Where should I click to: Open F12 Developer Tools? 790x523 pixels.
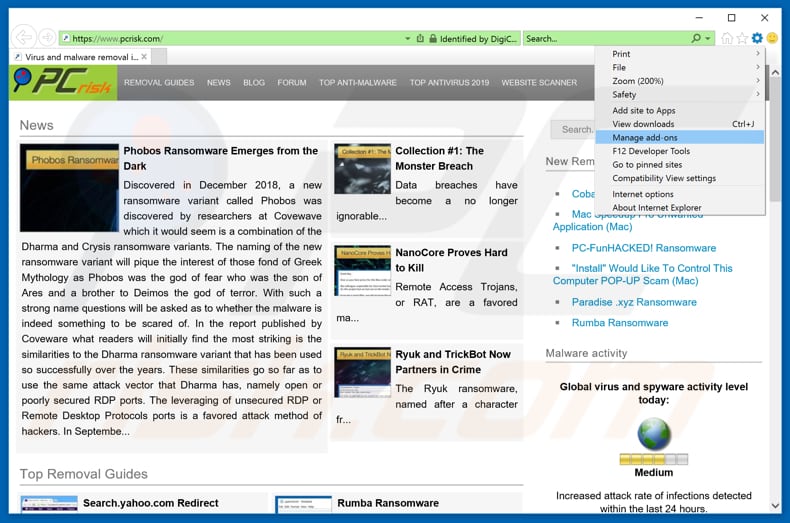click(x=680, y=151)
